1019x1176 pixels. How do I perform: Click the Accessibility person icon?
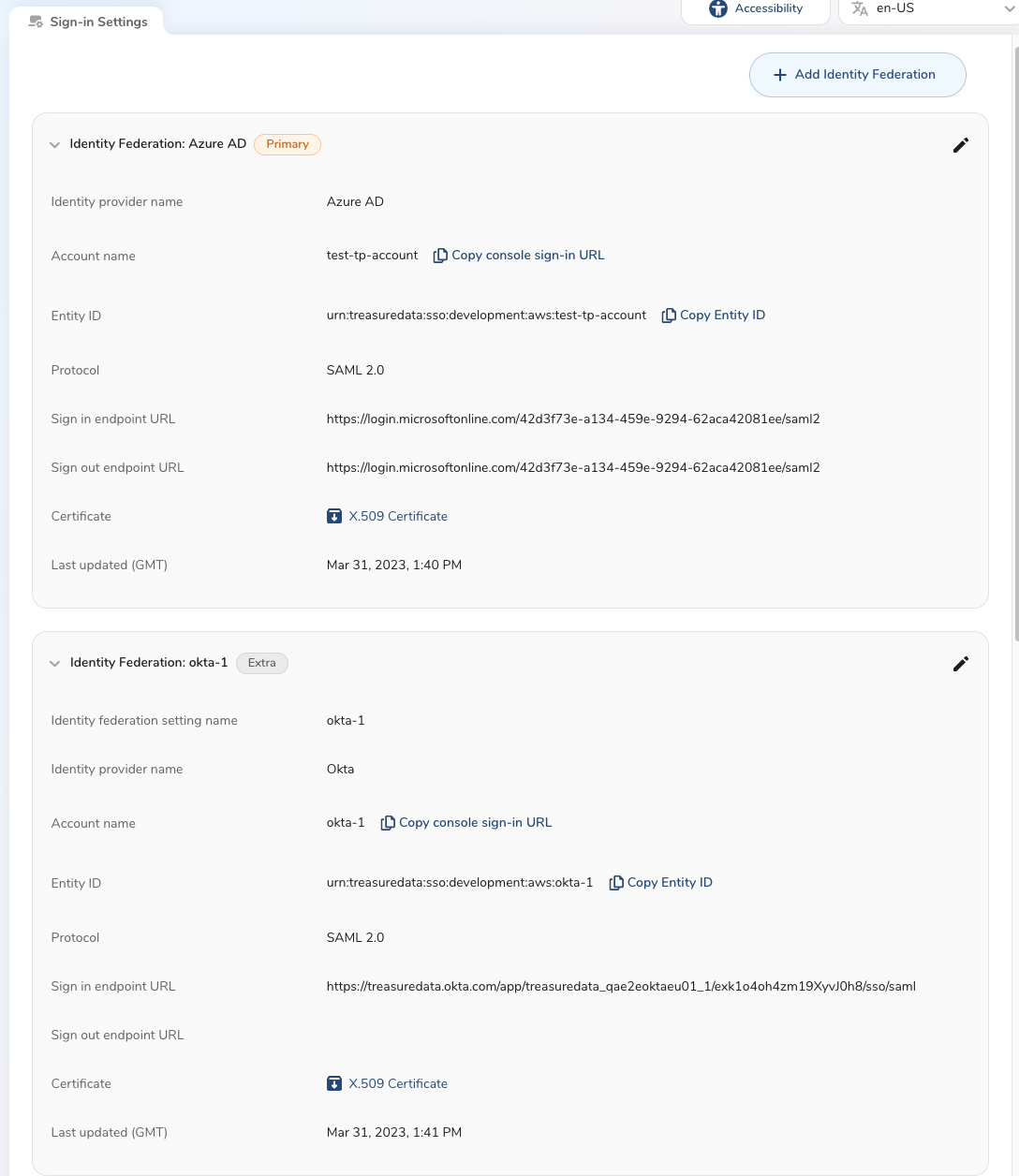(718, 8)
